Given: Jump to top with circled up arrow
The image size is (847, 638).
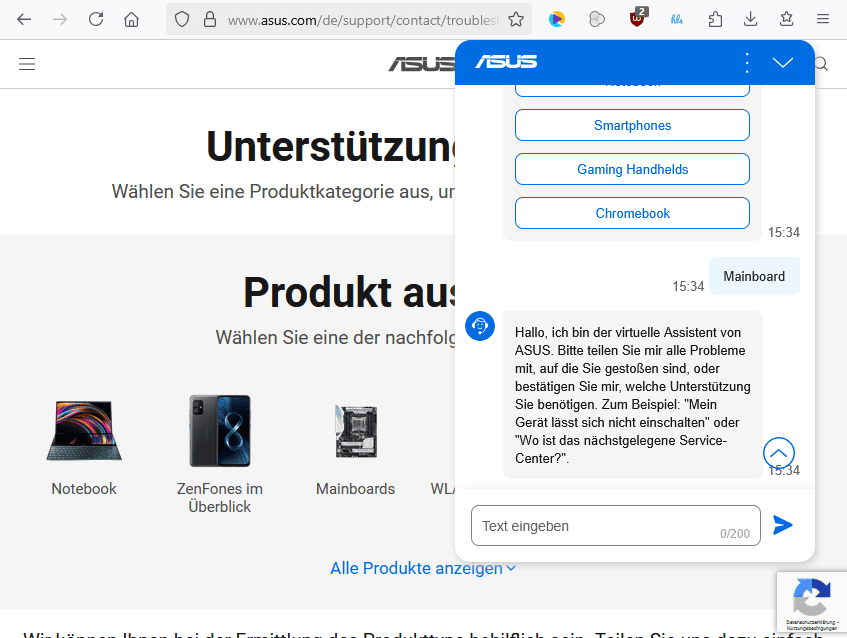Looking at the screenshot, I should [778, 453].
